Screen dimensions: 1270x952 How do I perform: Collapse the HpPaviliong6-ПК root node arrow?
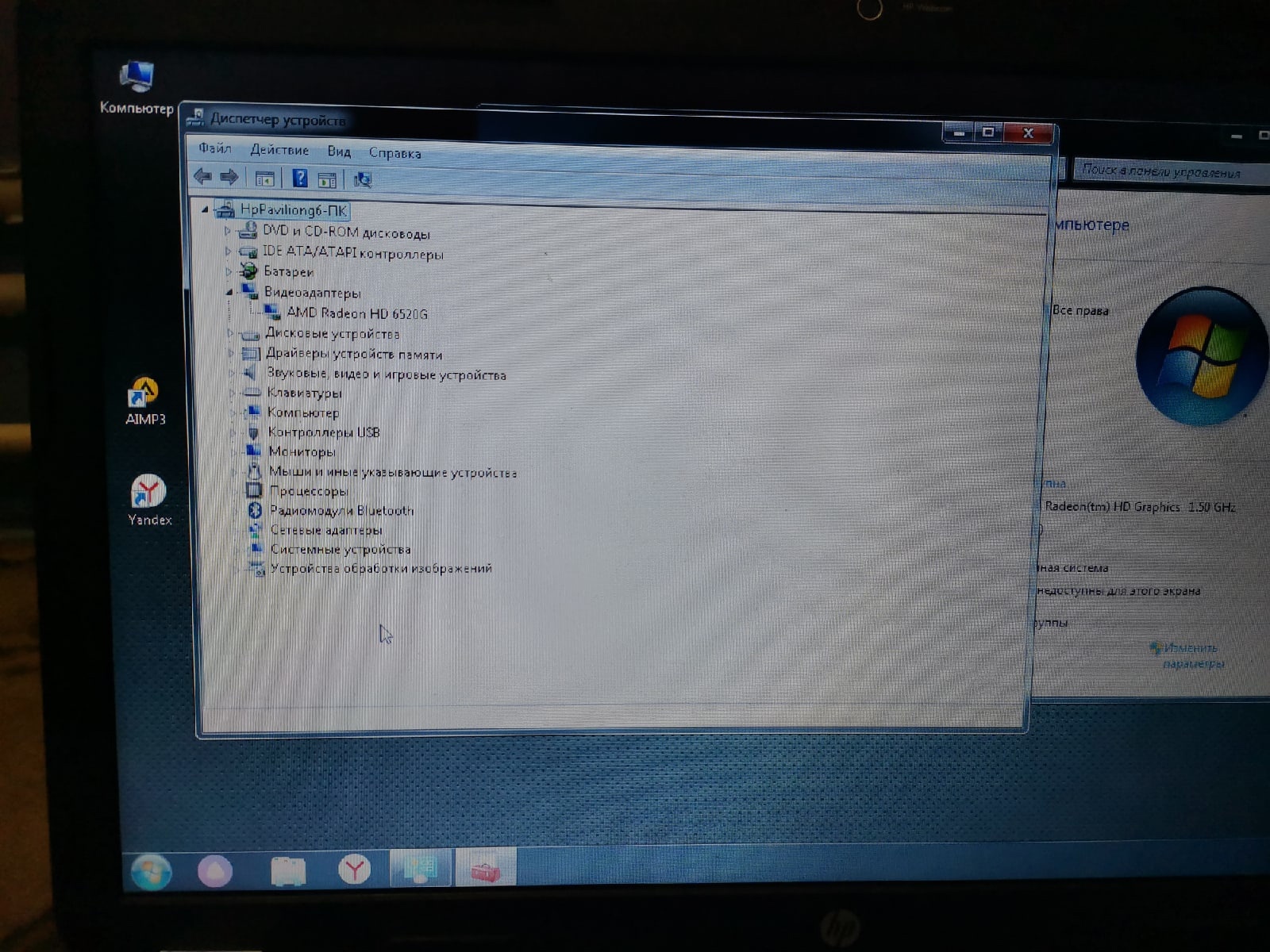[x=206, y=209]
